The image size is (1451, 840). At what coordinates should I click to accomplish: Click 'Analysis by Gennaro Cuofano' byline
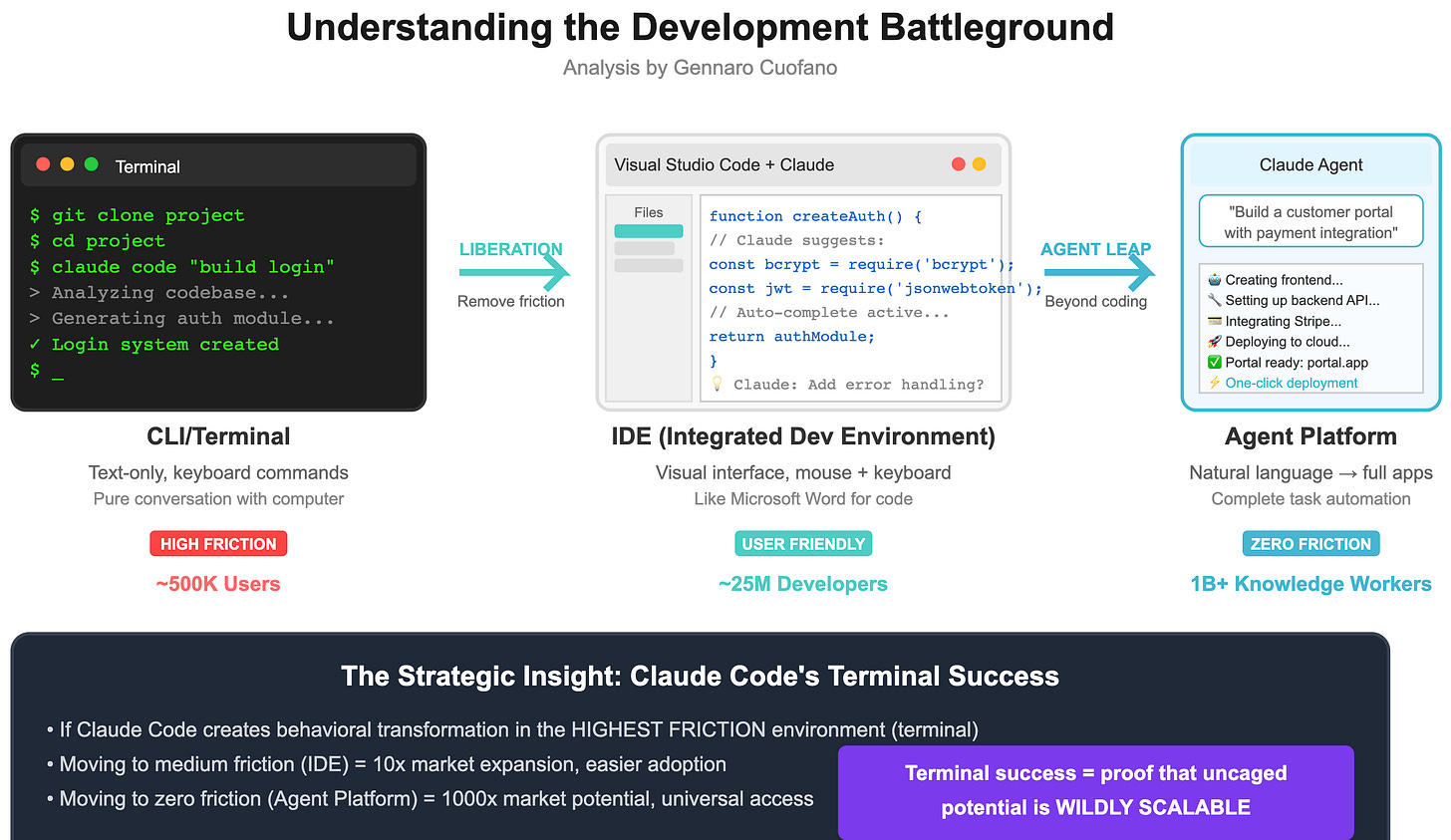click(x=700, y=68)
